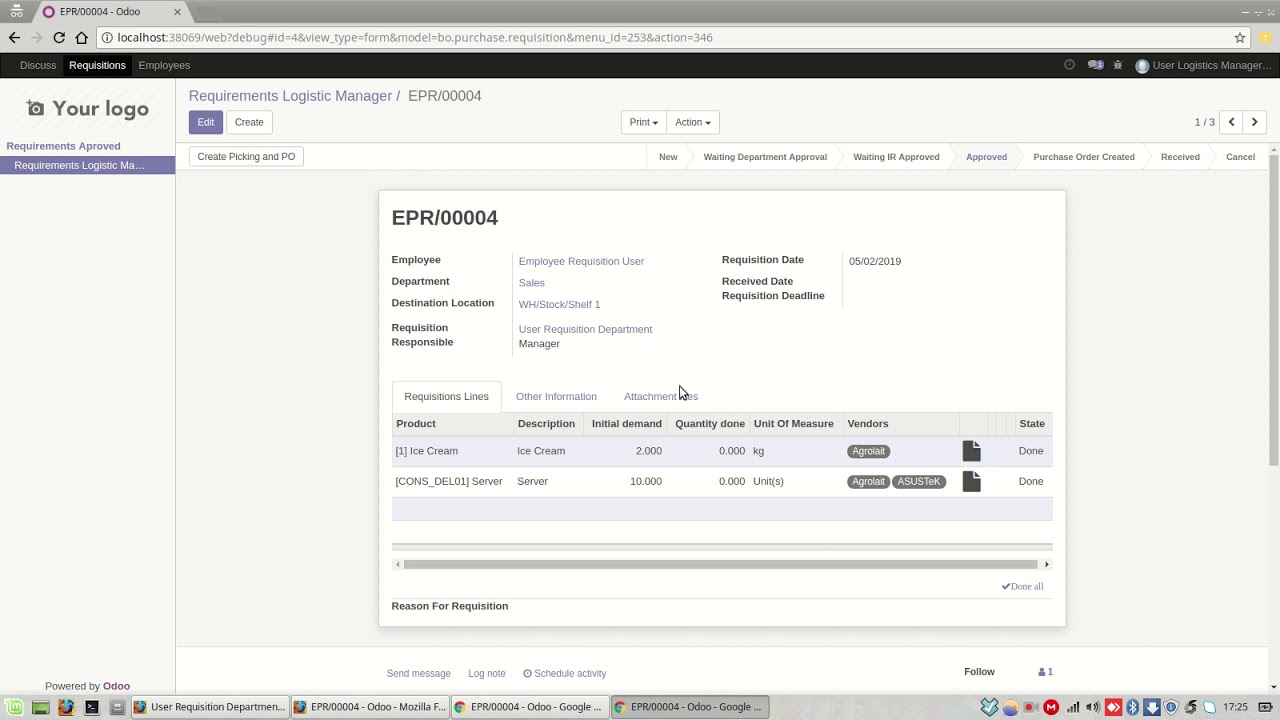Open the WH/Stock/Shelf 1 location link
This screenshot has height=720, width=1280.
click(x=559, y=304)
